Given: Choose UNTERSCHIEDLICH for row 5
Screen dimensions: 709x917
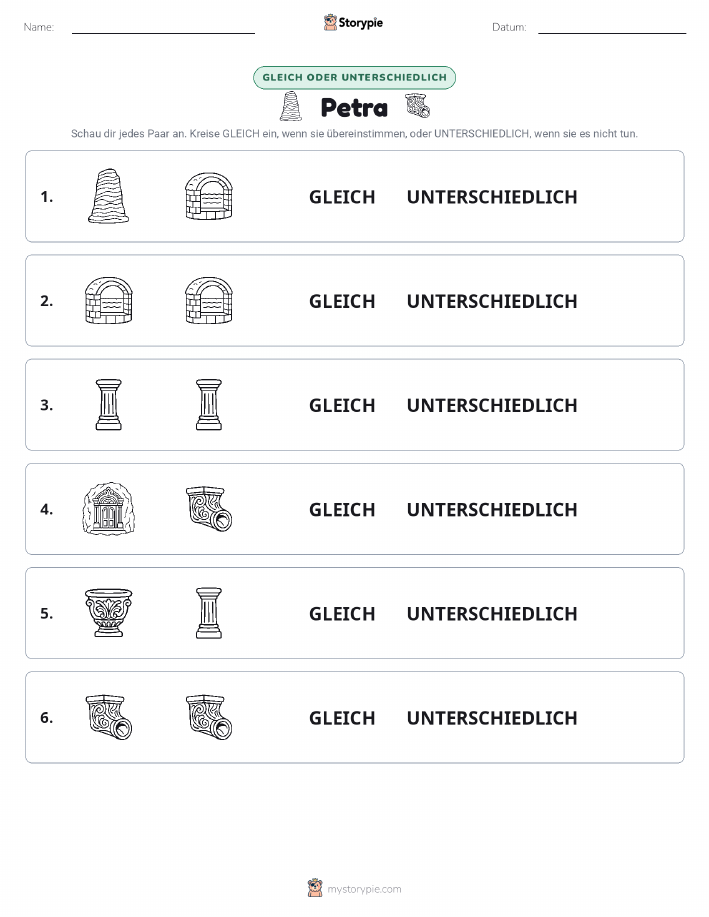Looking at the screenshot, I should (x=492, y=613).
